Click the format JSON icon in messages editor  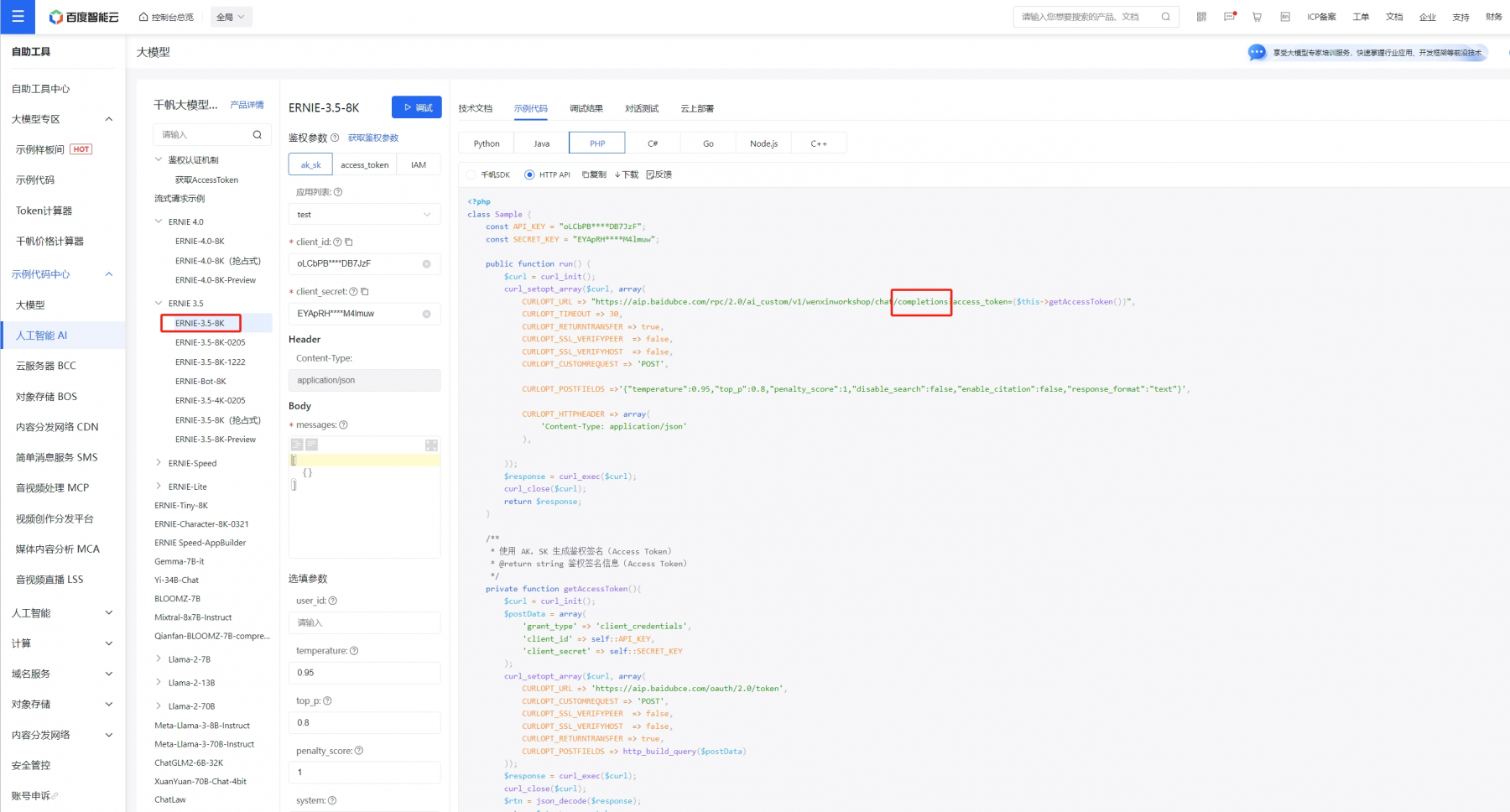[297, 445]
